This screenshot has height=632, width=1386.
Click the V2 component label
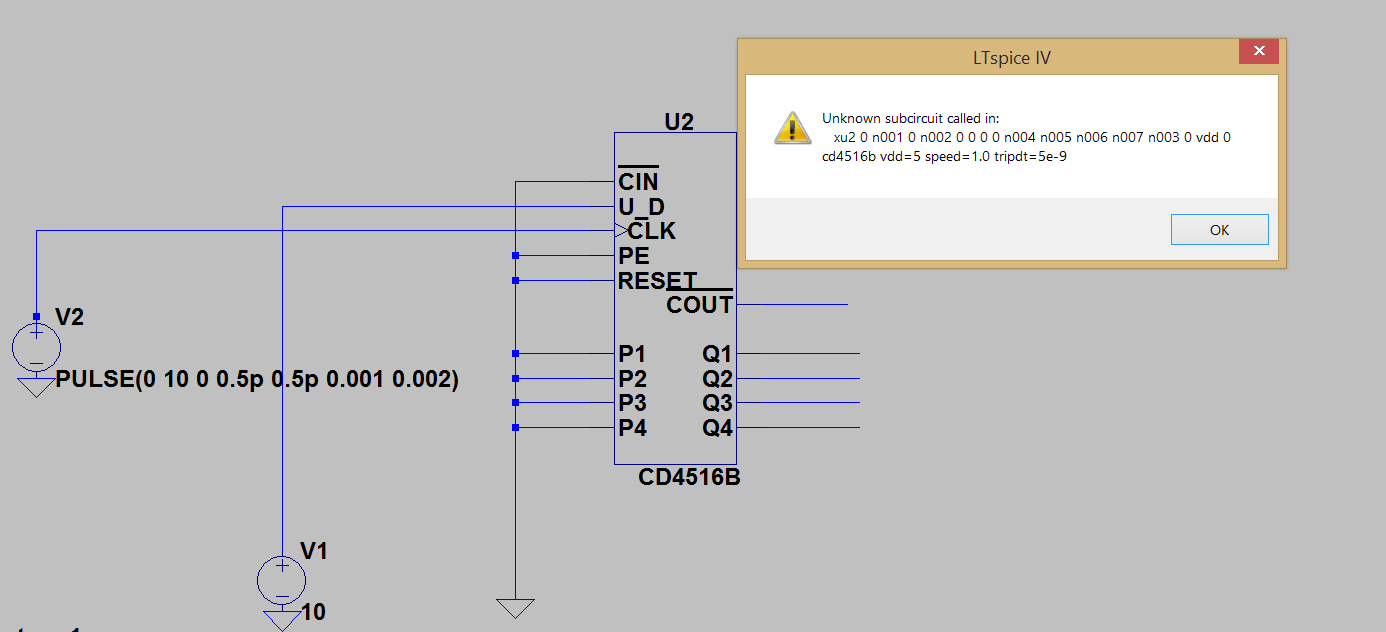pyautogui.click(x=70, y=317)
